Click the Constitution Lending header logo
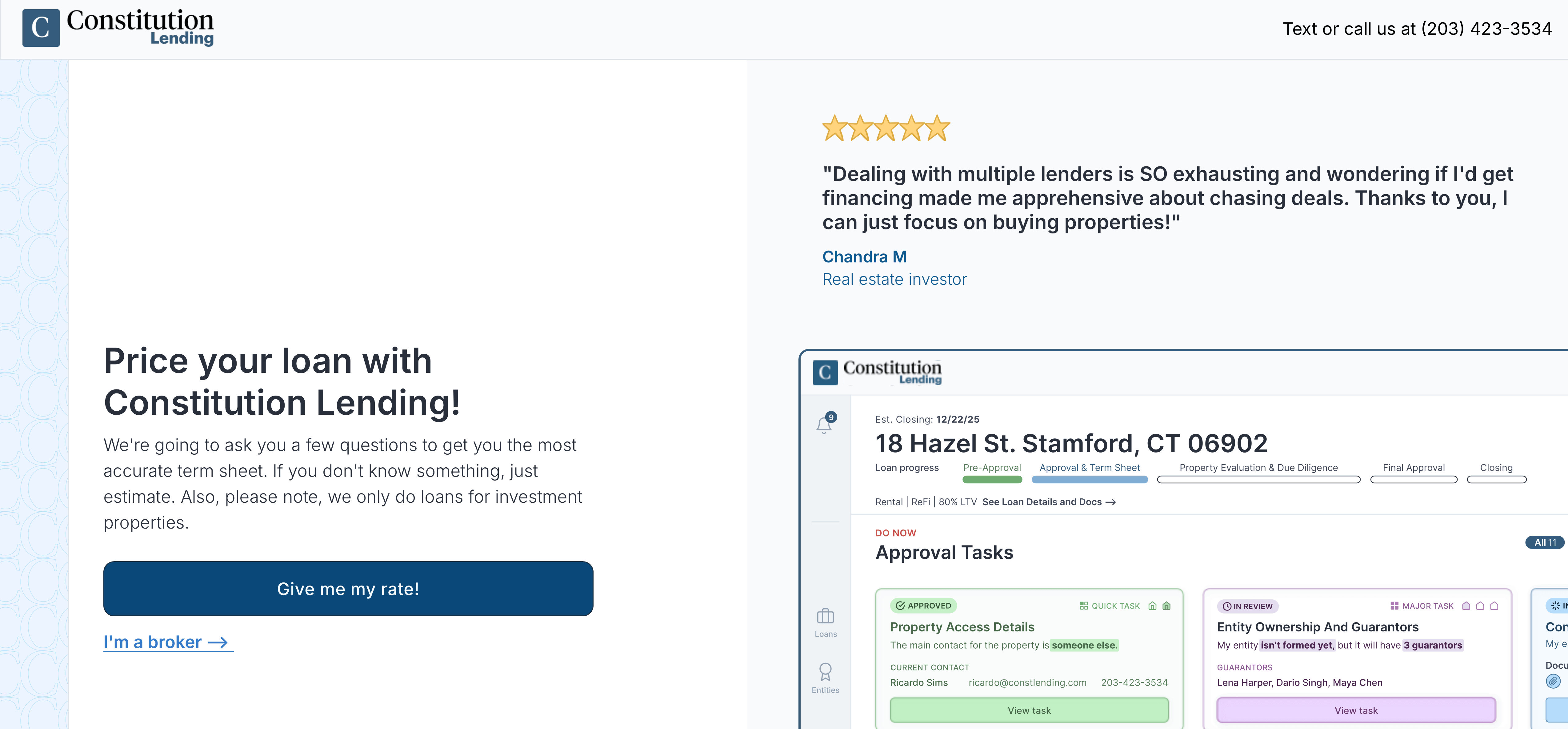The image size is (1568, 729). tap(118, 28)
